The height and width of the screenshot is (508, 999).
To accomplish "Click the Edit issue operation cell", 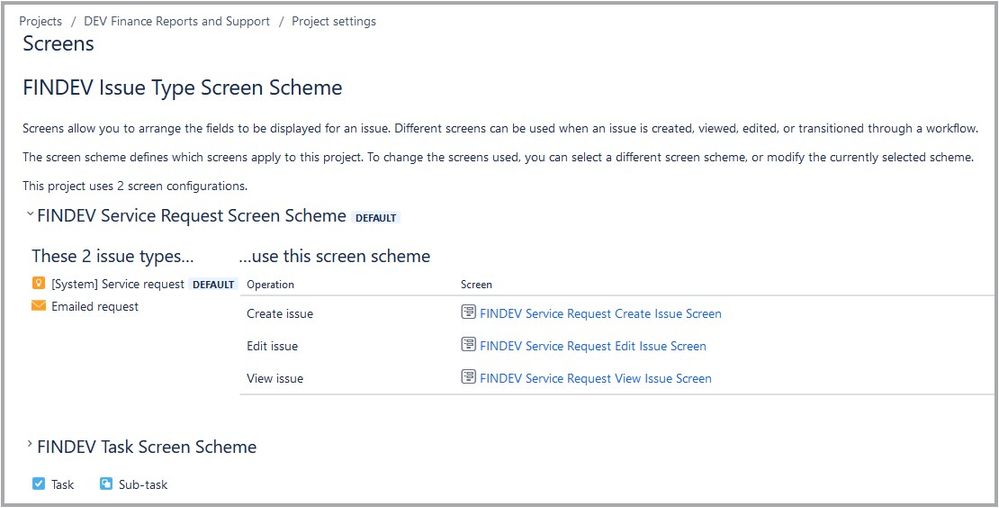I will pyautogui.click(x=272, y=346).
